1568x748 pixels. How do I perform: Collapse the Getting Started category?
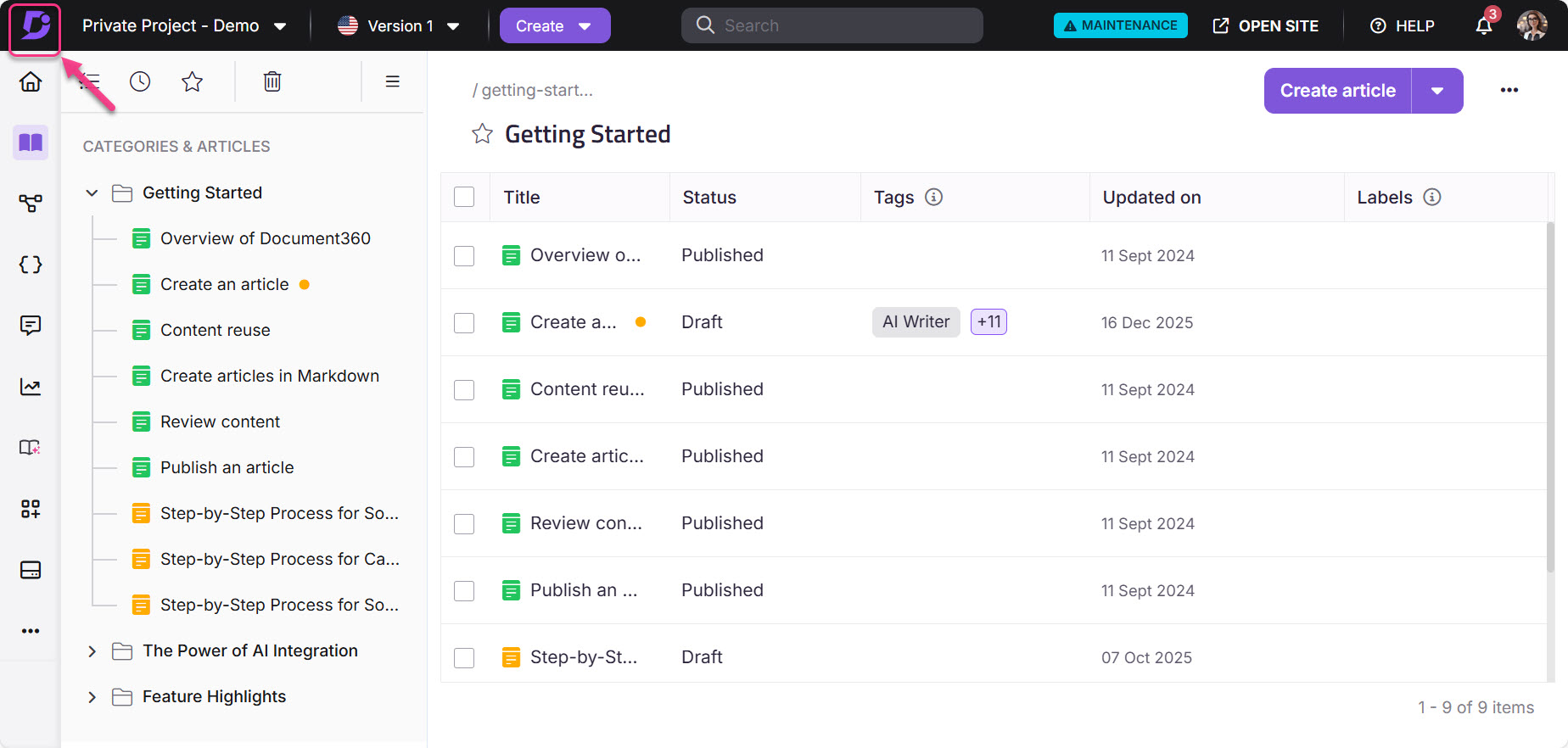tap(92, 193)
